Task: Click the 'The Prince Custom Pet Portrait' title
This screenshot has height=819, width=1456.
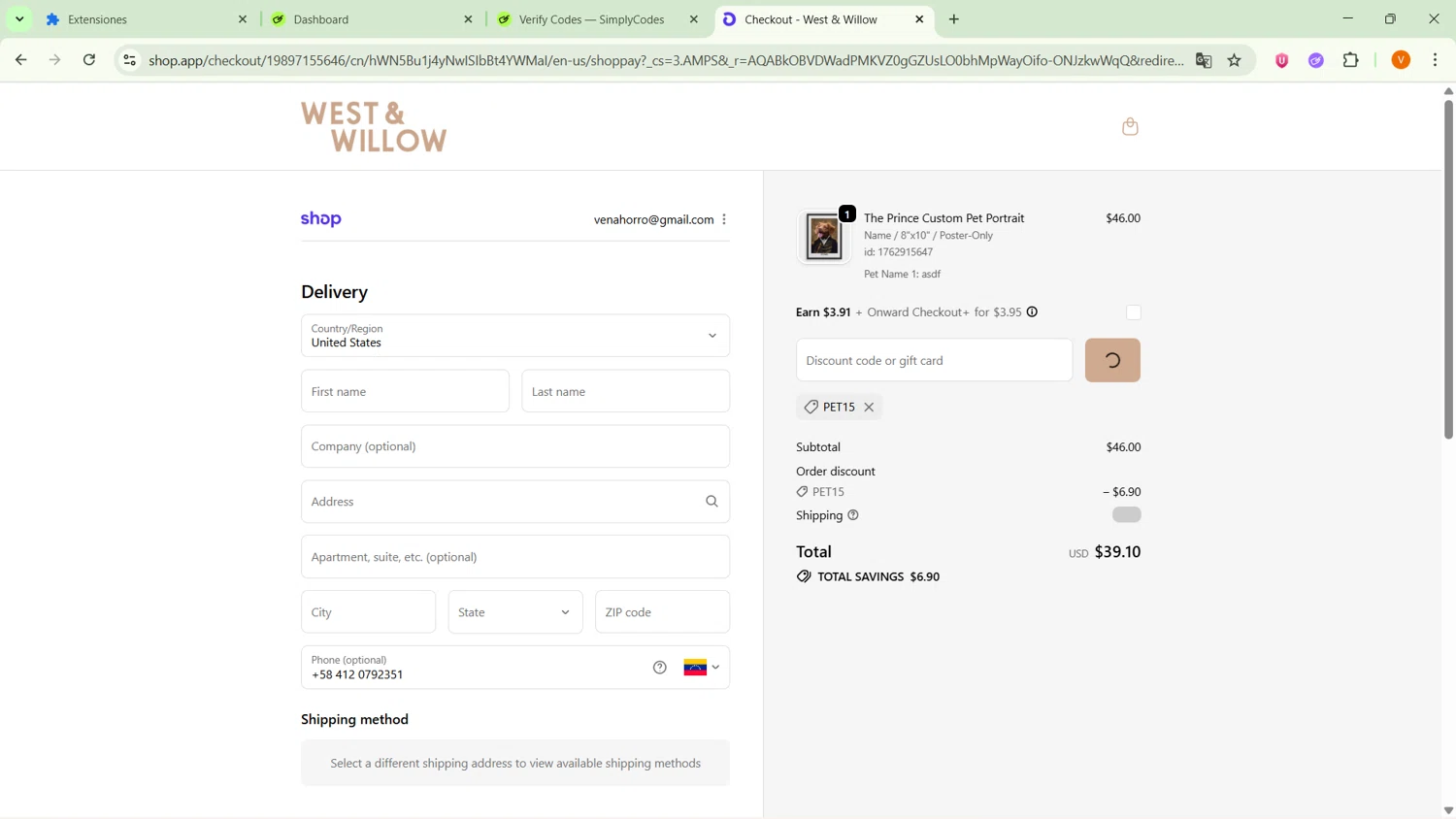Action: click(x=943, y=218)
